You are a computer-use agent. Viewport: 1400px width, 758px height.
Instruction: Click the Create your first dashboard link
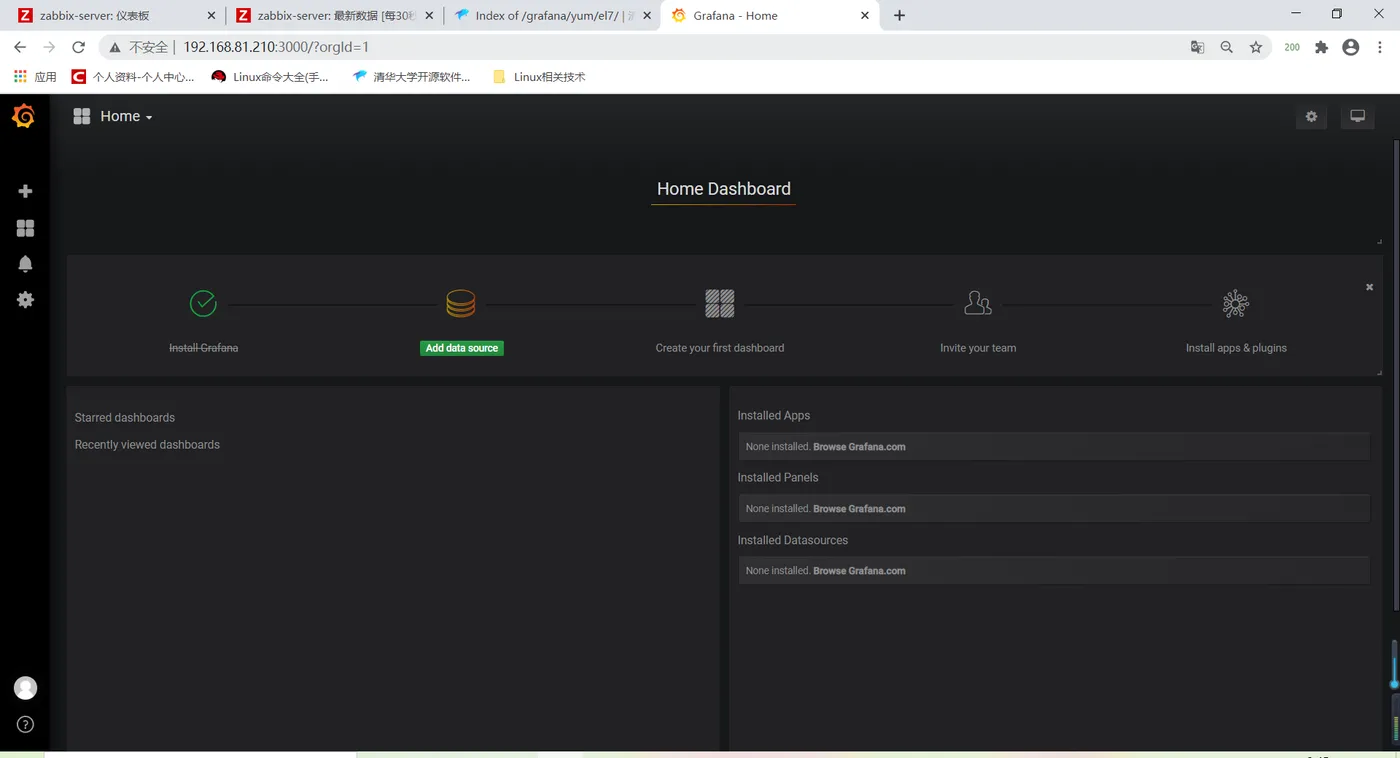[x=720, y=348]
